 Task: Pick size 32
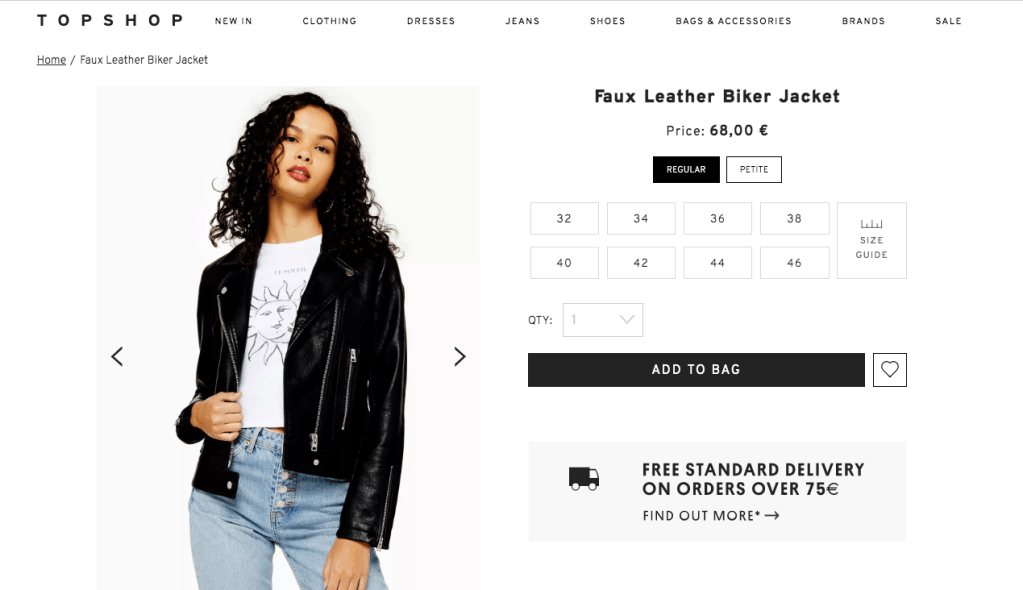pos(564,219)
